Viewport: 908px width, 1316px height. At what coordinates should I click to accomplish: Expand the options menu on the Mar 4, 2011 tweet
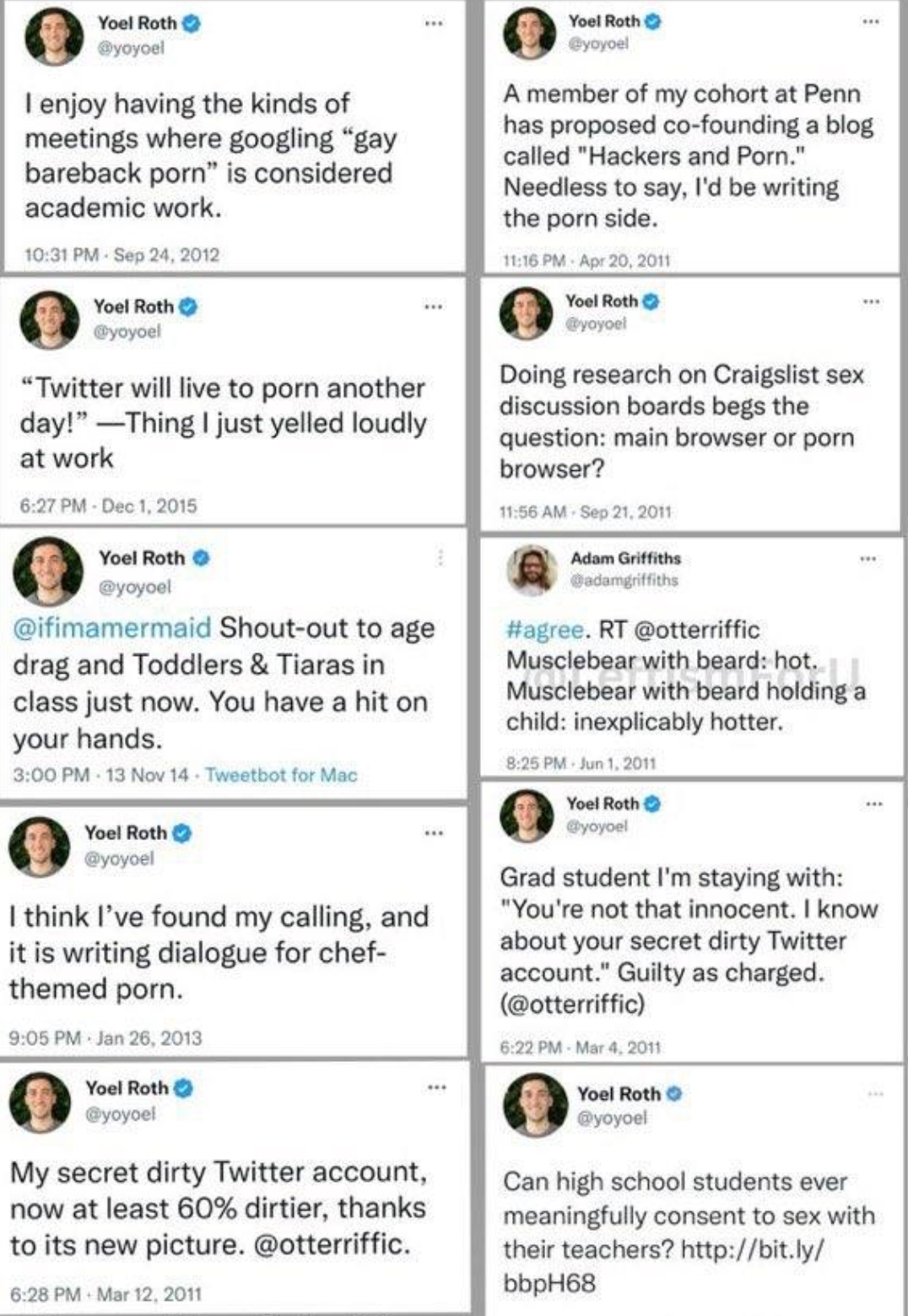pos(873,804)
